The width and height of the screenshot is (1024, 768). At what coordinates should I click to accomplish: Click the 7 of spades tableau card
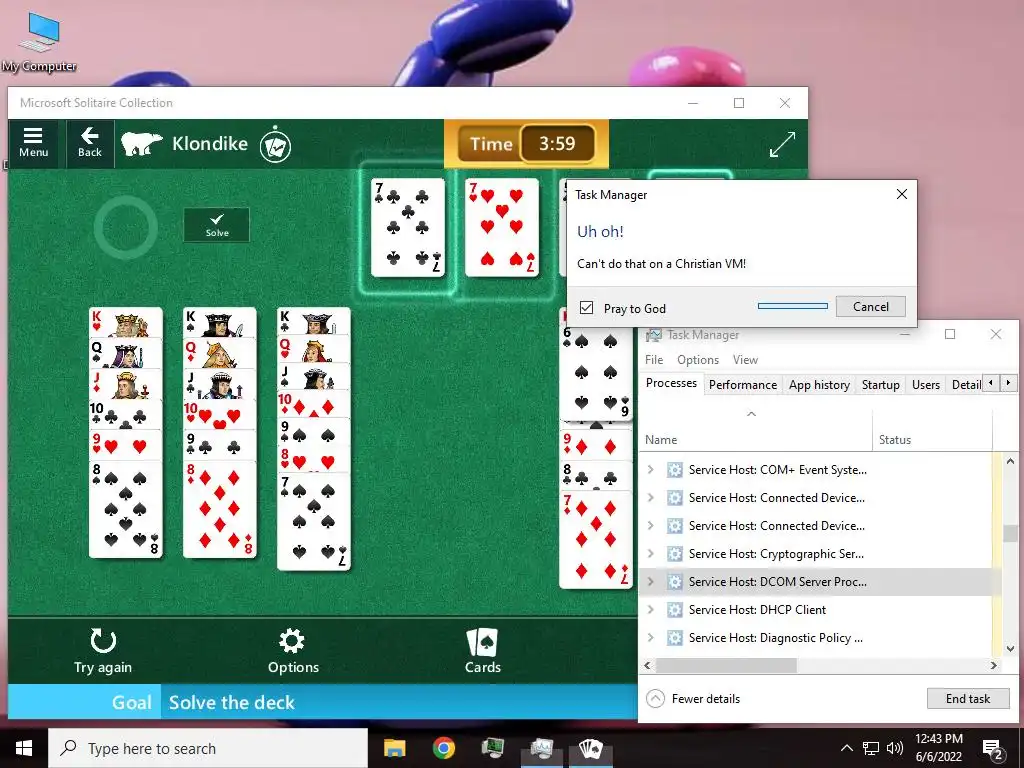pyautogui.click(x=313, y=522)
